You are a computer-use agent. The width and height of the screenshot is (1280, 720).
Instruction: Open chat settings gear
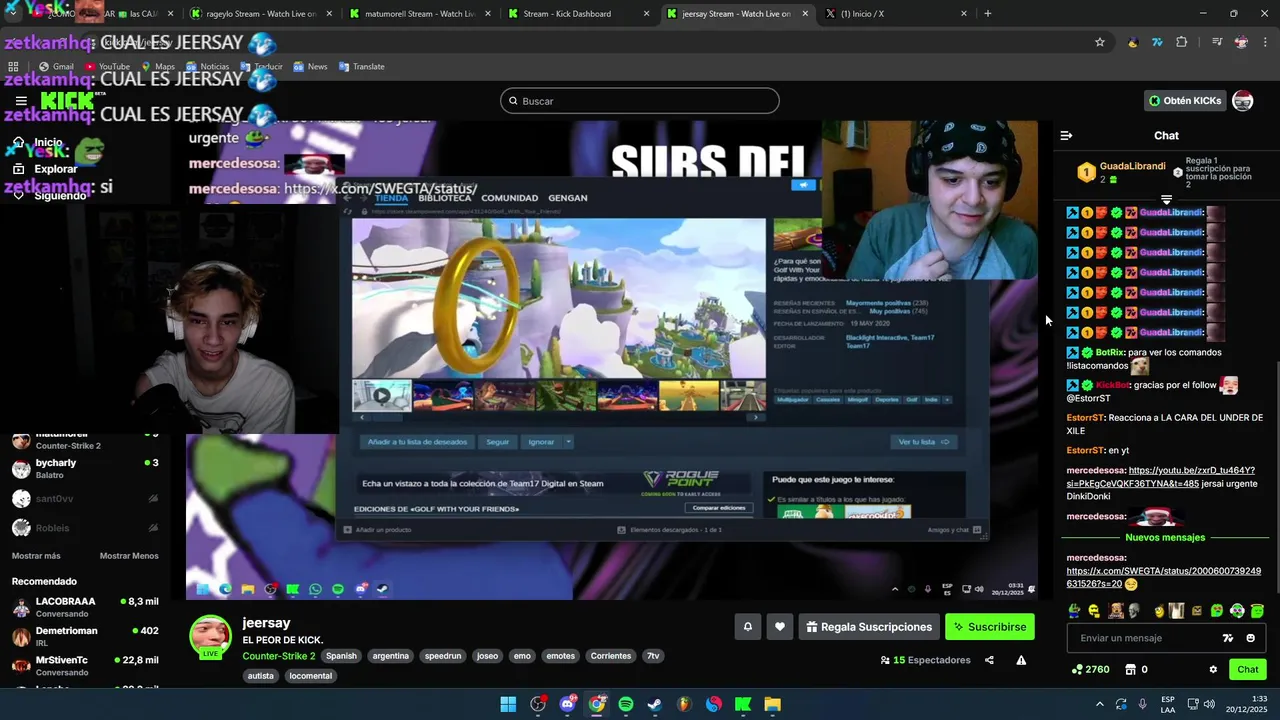(x=1213, y=669)
